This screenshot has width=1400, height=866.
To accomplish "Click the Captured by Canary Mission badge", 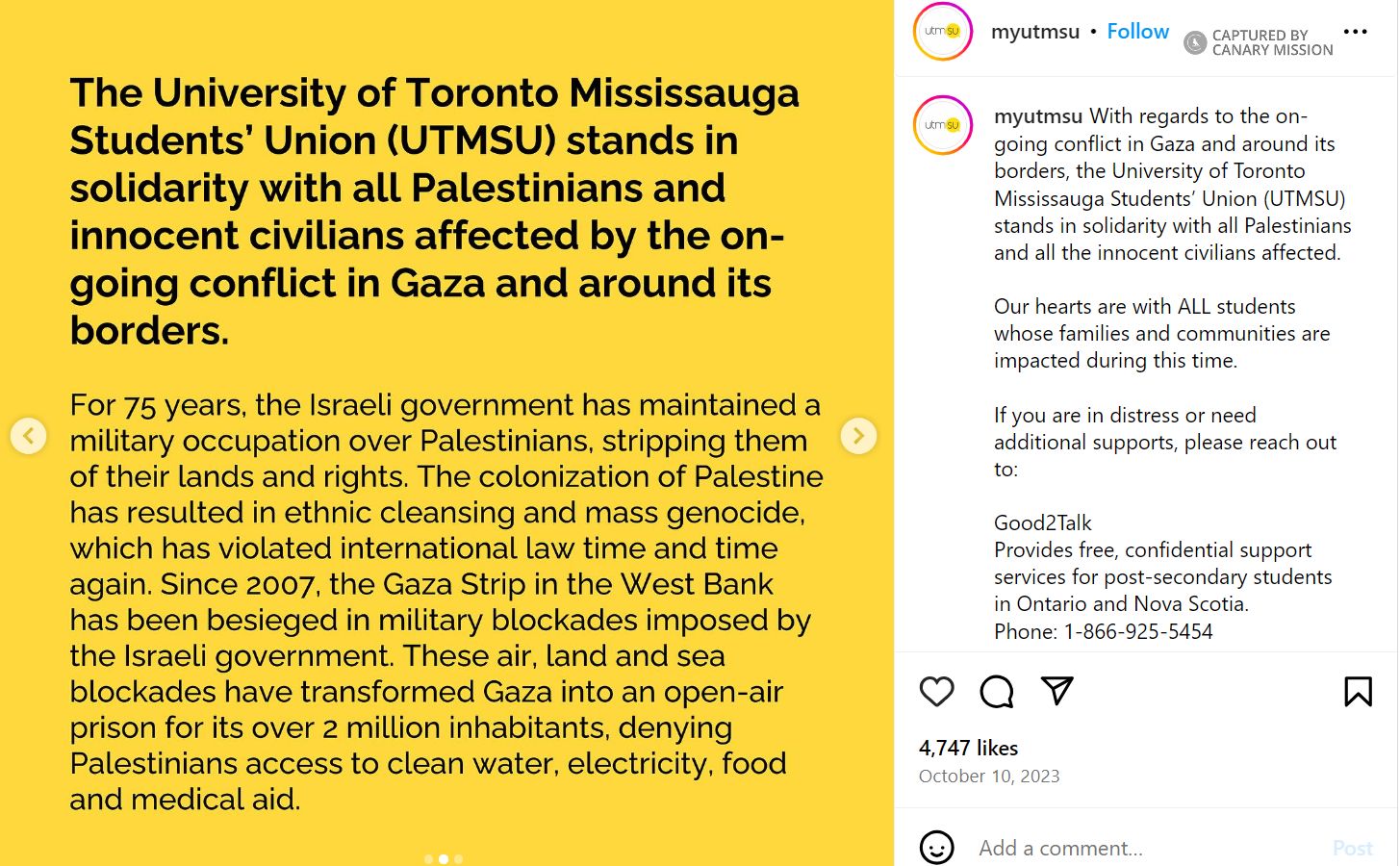I will 1259,42.
